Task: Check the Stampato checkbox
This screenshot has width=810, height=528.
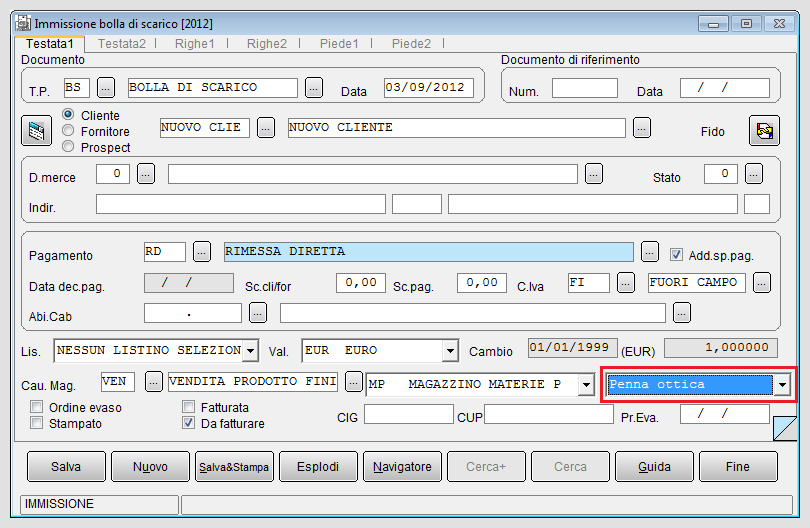Action: coord(36,423)
